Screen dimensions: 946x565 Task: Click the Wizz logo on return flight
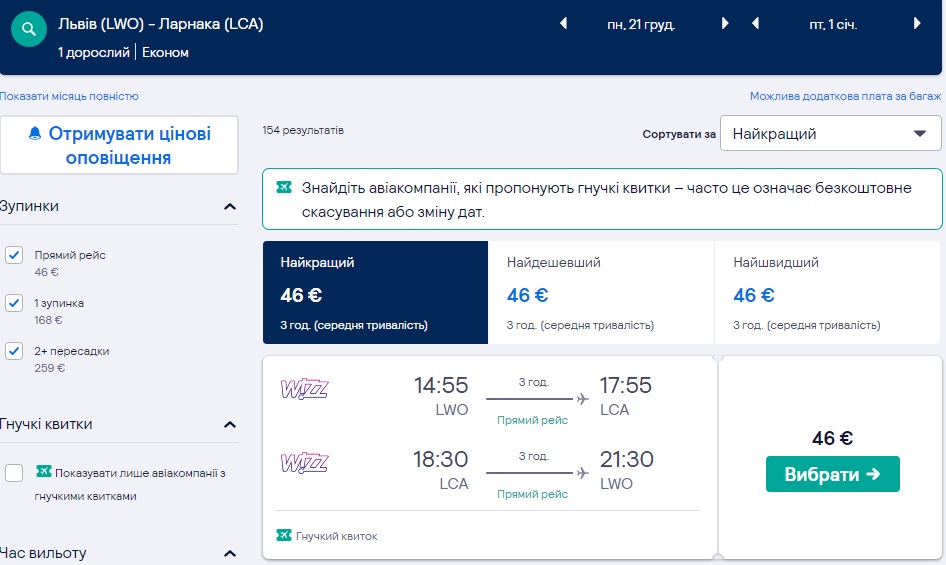click(304, 462)
